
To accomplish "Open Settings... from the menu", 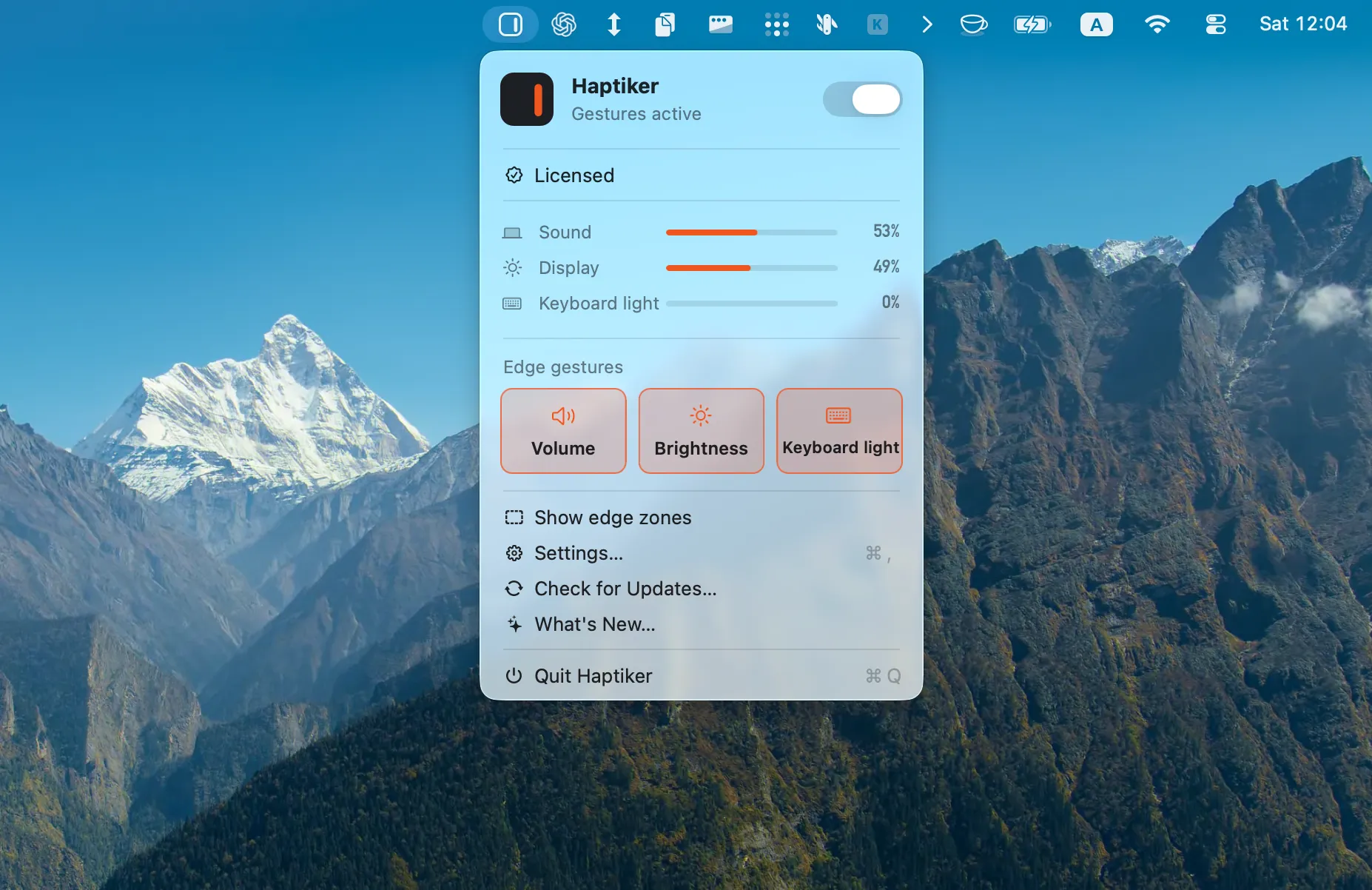I will point(701,553).
